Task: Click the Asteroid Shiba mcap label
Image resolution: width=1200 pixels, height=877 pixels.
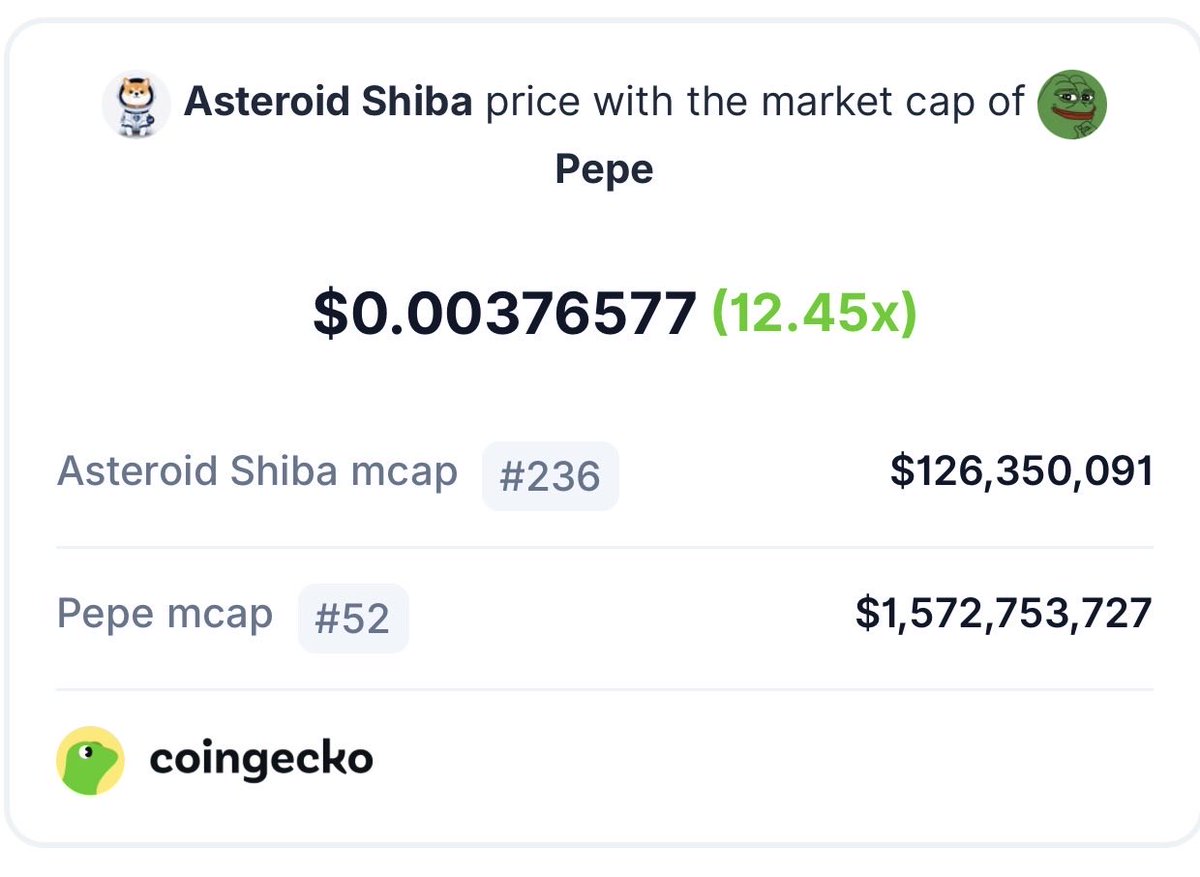Action: point(257,471)
